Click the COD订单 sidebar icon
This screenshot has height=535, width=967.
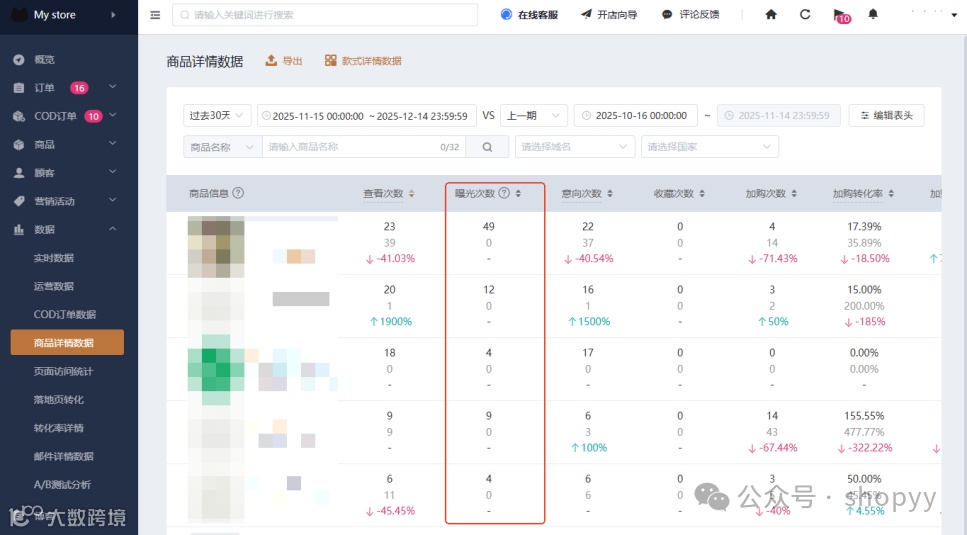(19, 116)
